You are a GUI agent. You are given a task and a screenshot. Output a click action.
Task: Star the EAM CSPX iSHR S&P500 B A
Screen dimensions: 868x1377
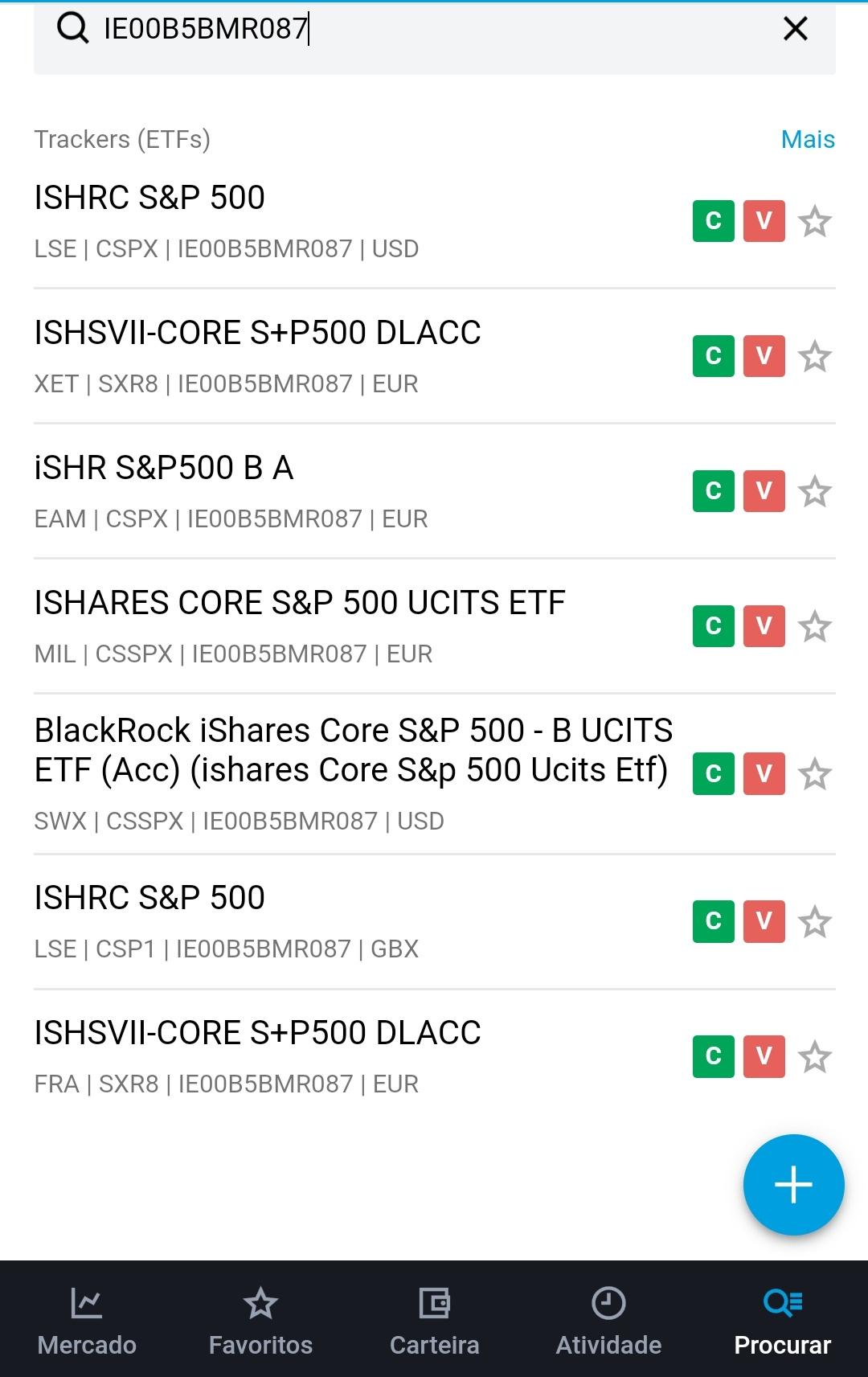(814, 491)
